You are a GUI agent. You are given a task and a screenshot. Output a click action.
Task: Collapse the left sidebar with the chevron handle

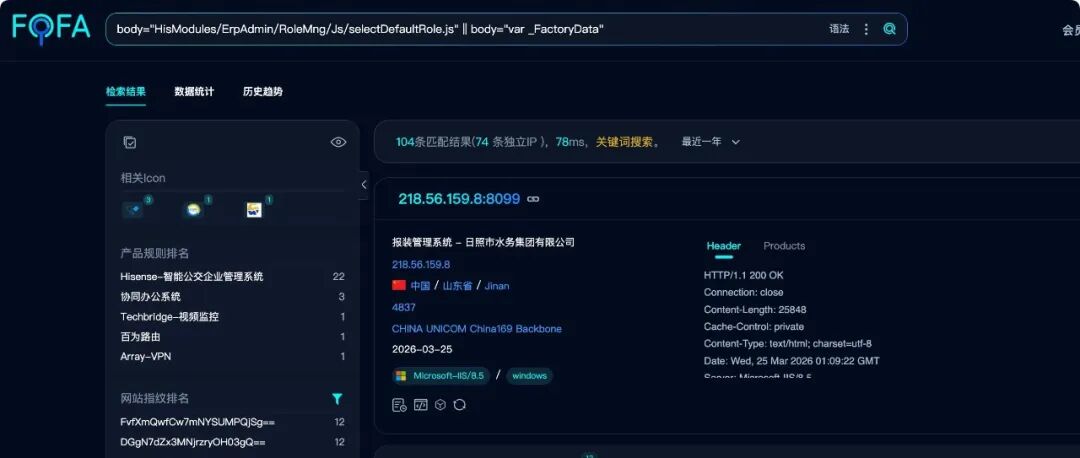364,185
